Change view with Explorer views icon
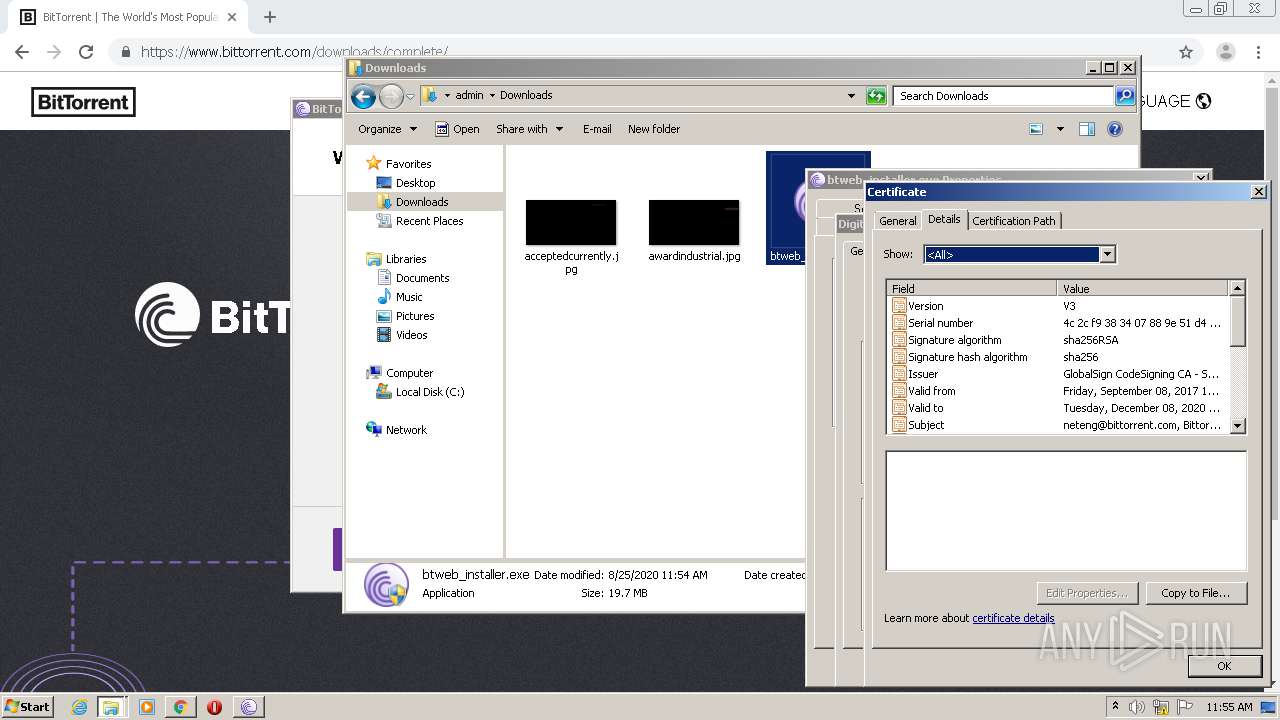The image size is (1280, 720). [1036, 129]
